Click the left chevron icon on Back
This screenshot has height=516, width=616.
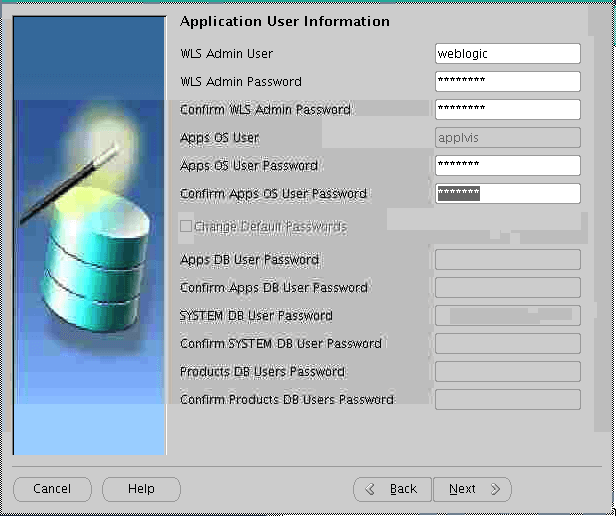point(371,489)
